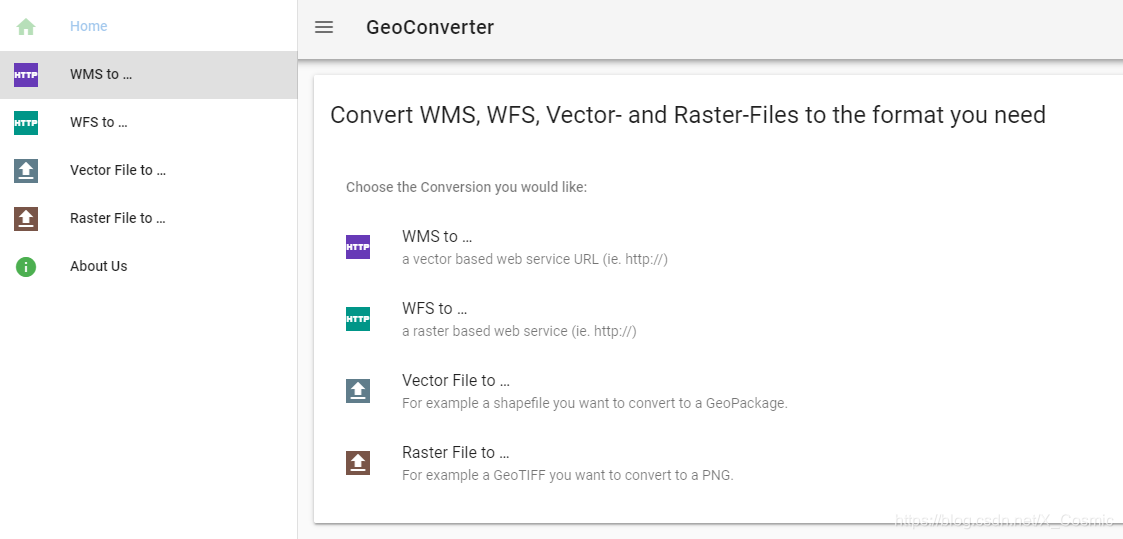This screenshot has width=1123, height=539.
Task: Toggle the hamburger menu button
Action: pyautogui.click(x=324, y=27)
